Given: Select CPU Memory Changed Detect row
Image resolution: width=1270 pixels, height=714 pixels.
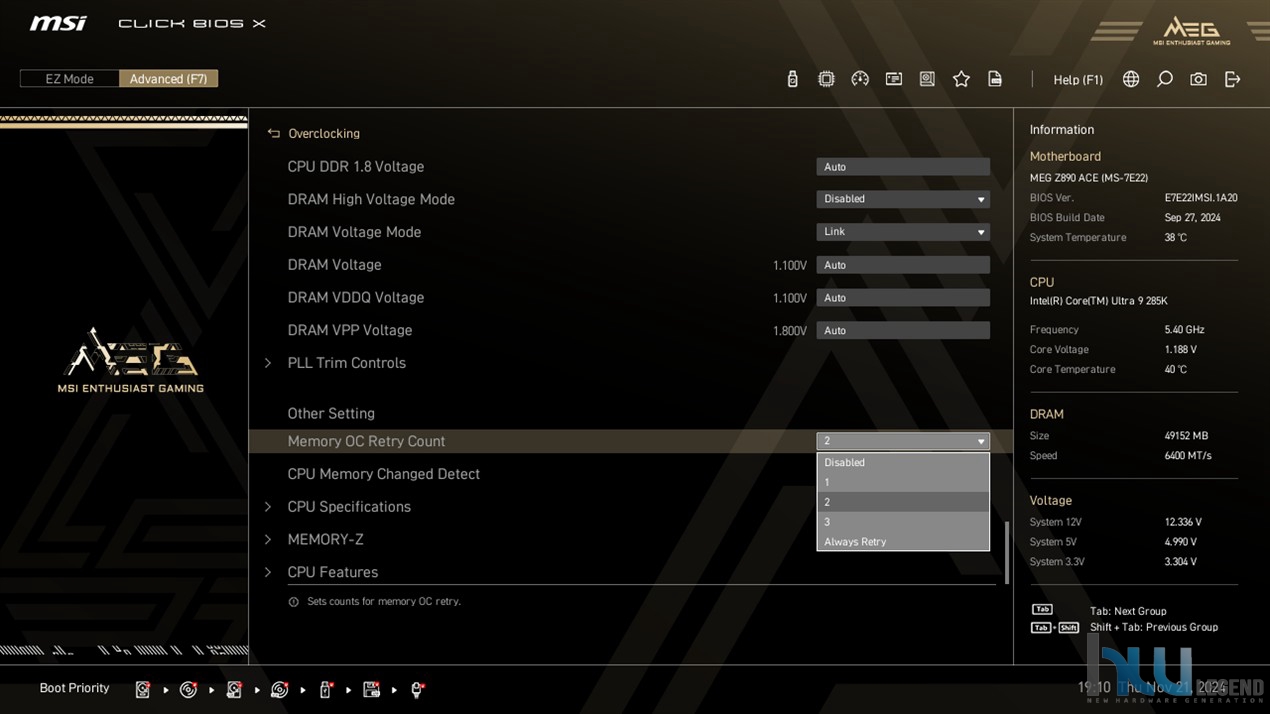Looking at the screenshot, I should [631, 474].
